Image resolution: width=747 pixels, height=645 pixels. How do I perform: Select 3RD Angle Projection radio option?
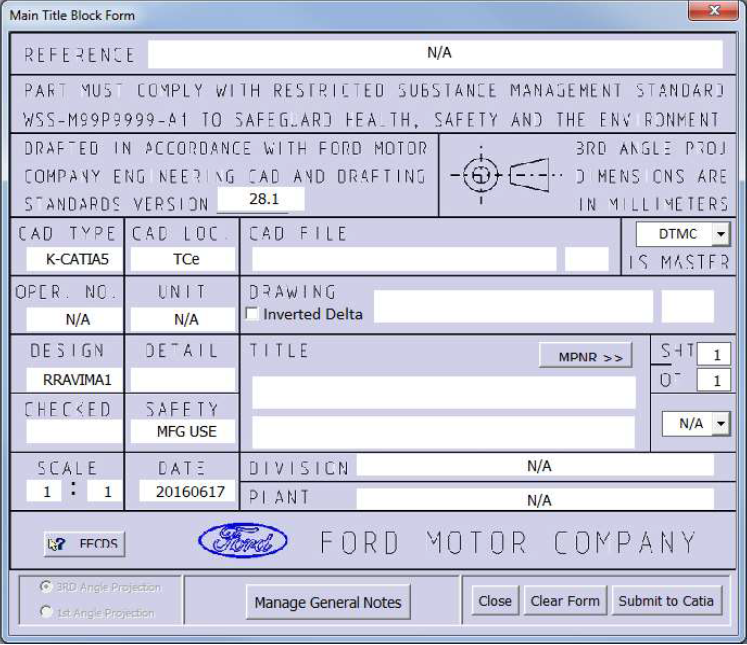[46, 586]
